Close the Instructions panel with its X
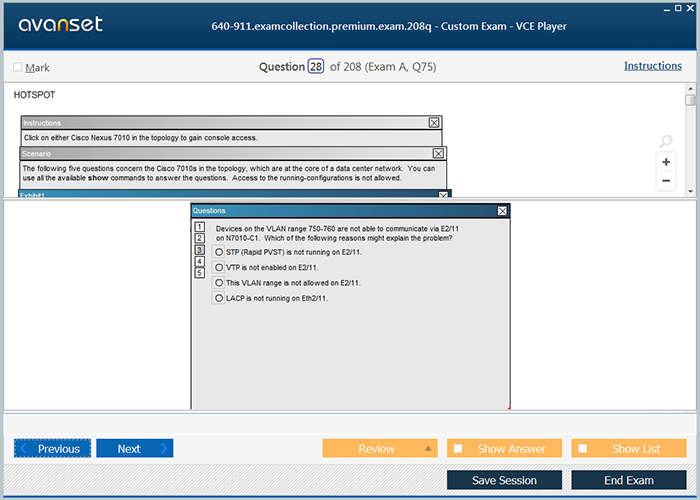This screenshot has height=500, width=700. (433, 122)
